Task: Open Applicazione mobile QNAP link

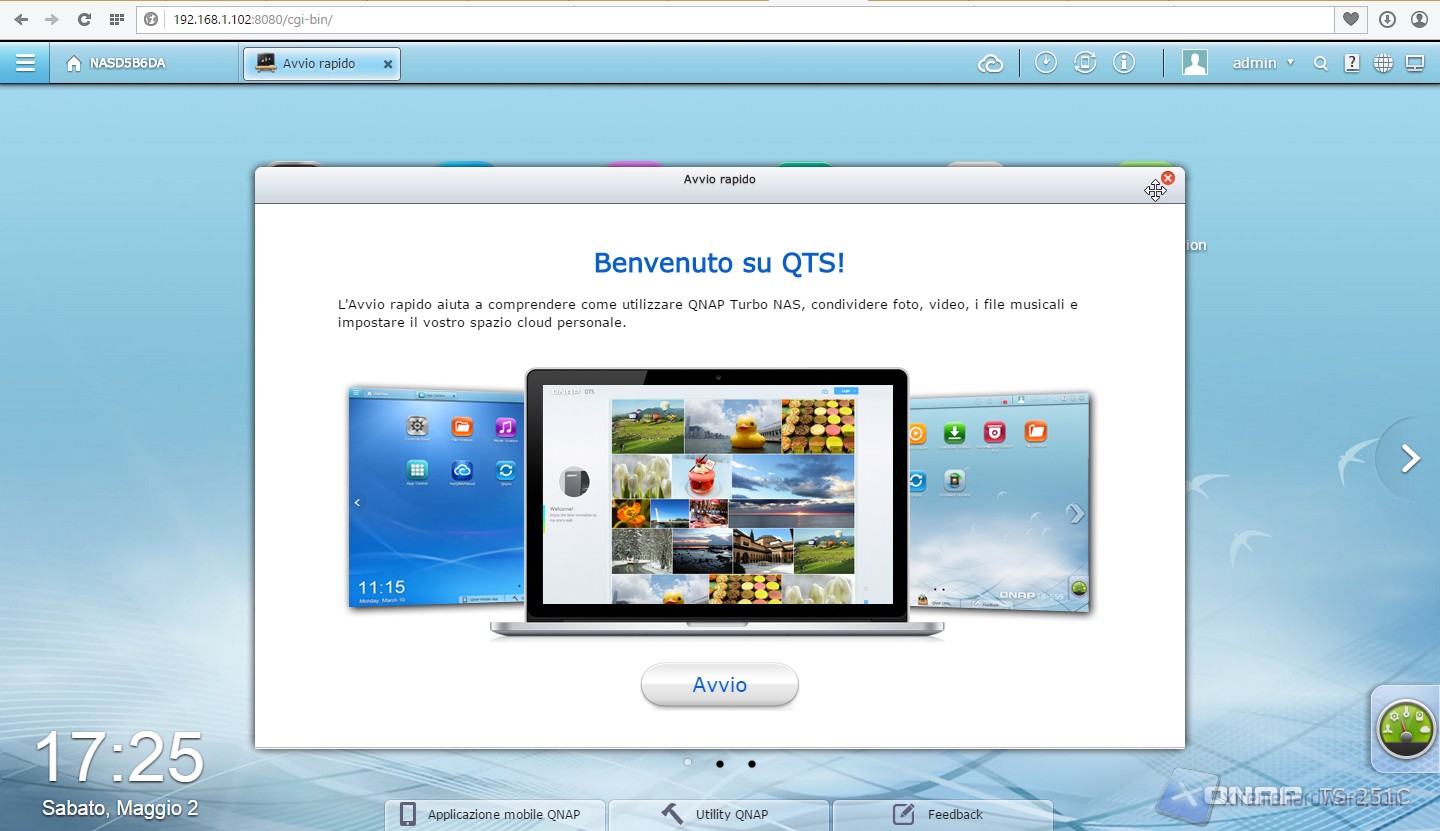Action: coord(496,814)
